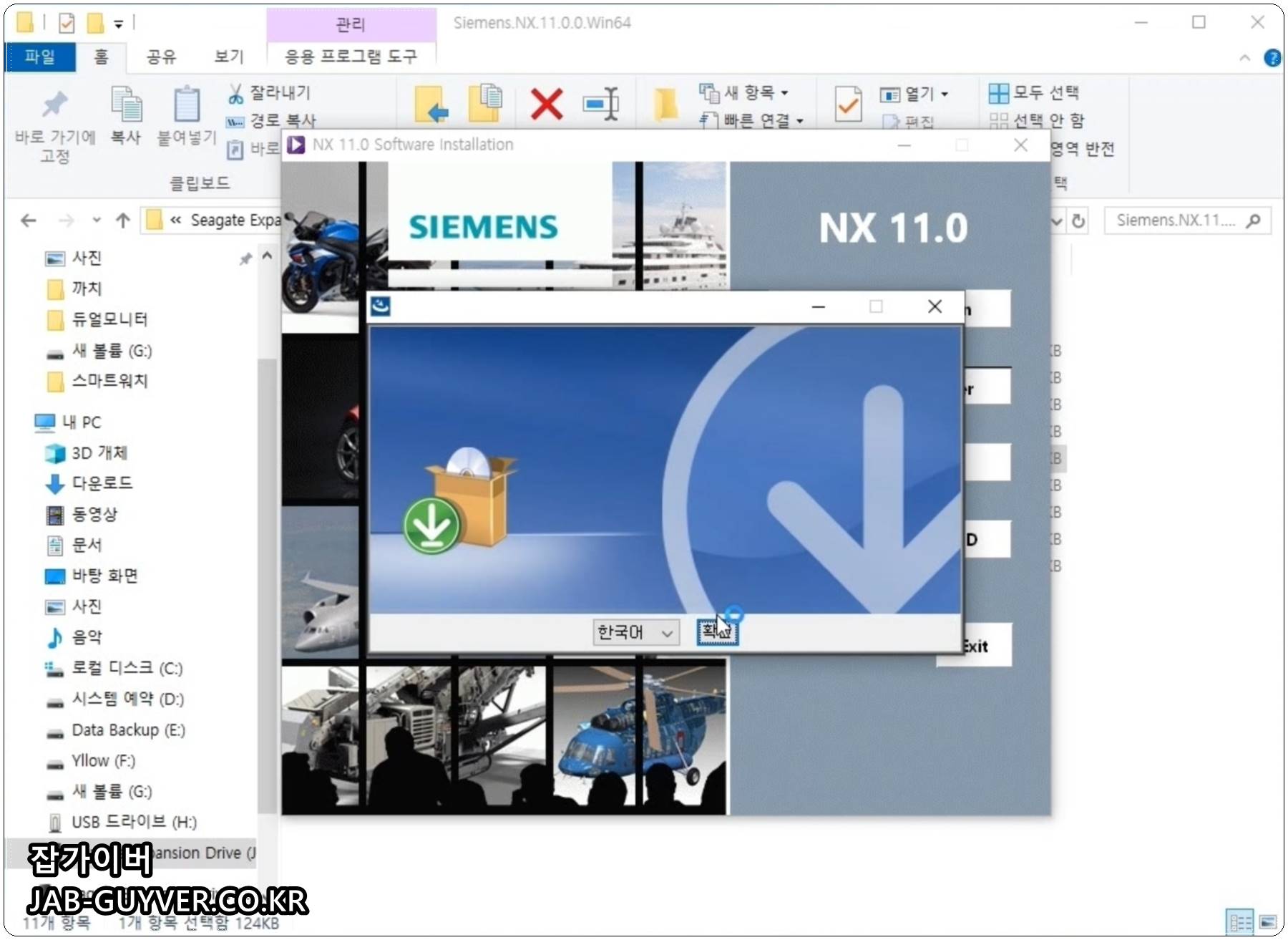The width and height of the screenshot is (1288, 940).
Task: Open the 새 항목 dropdown
Action: [744, 92]
